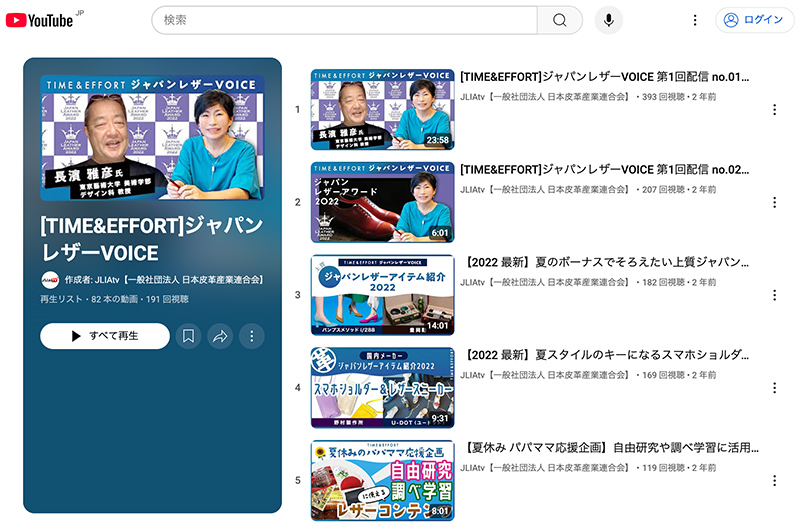Click the 119 回視聴 view count text
Screen dimensions: 800x530
click(x=663, y=468)
